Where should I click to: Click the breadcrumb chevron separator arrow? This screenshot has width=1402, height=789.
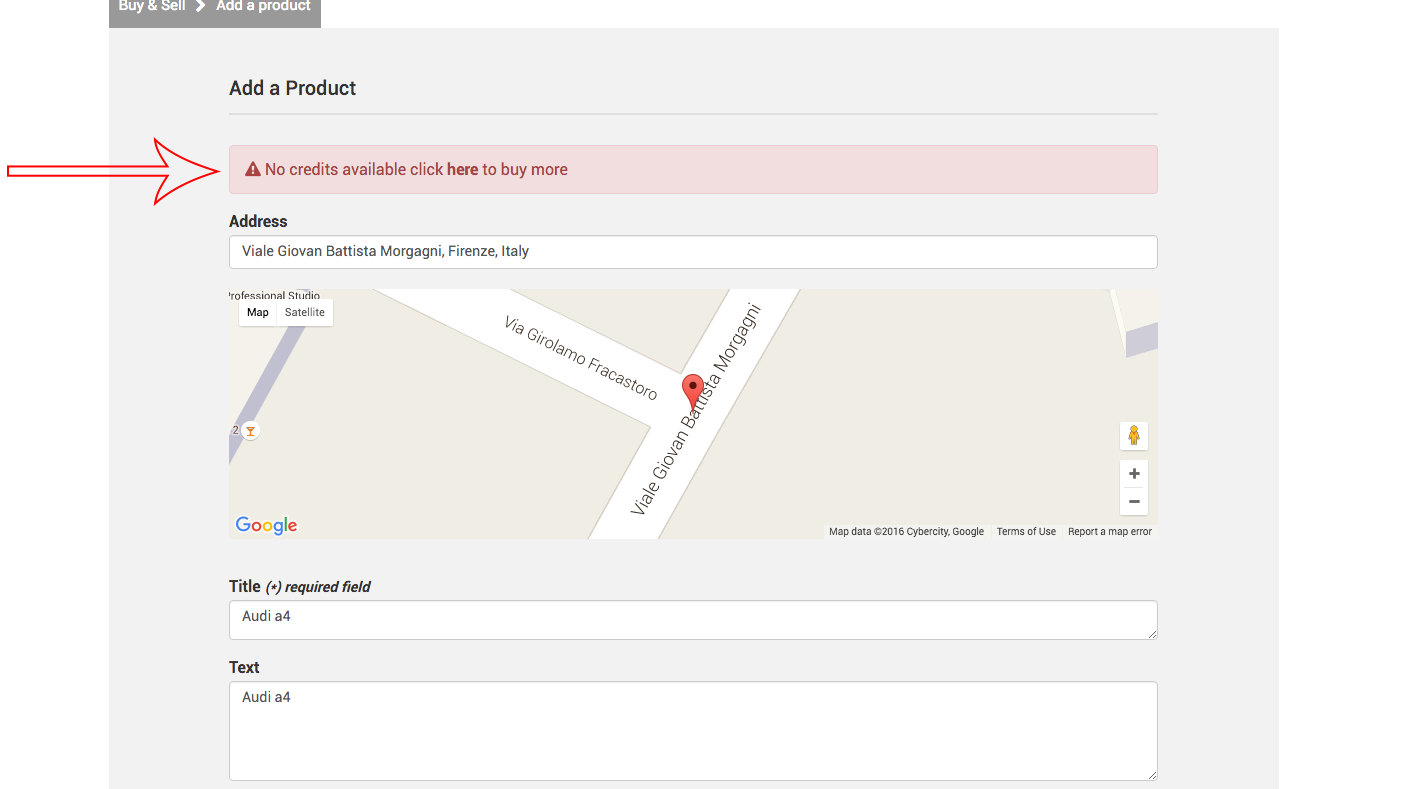(x=201, y=6)
